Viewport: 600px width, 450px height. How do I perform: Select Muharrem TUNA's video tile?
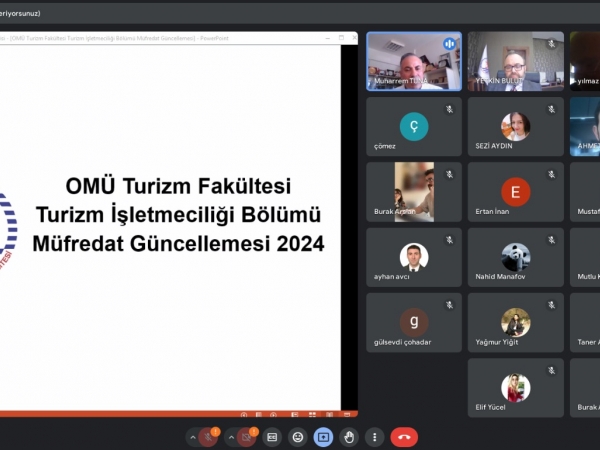(414, 61)
